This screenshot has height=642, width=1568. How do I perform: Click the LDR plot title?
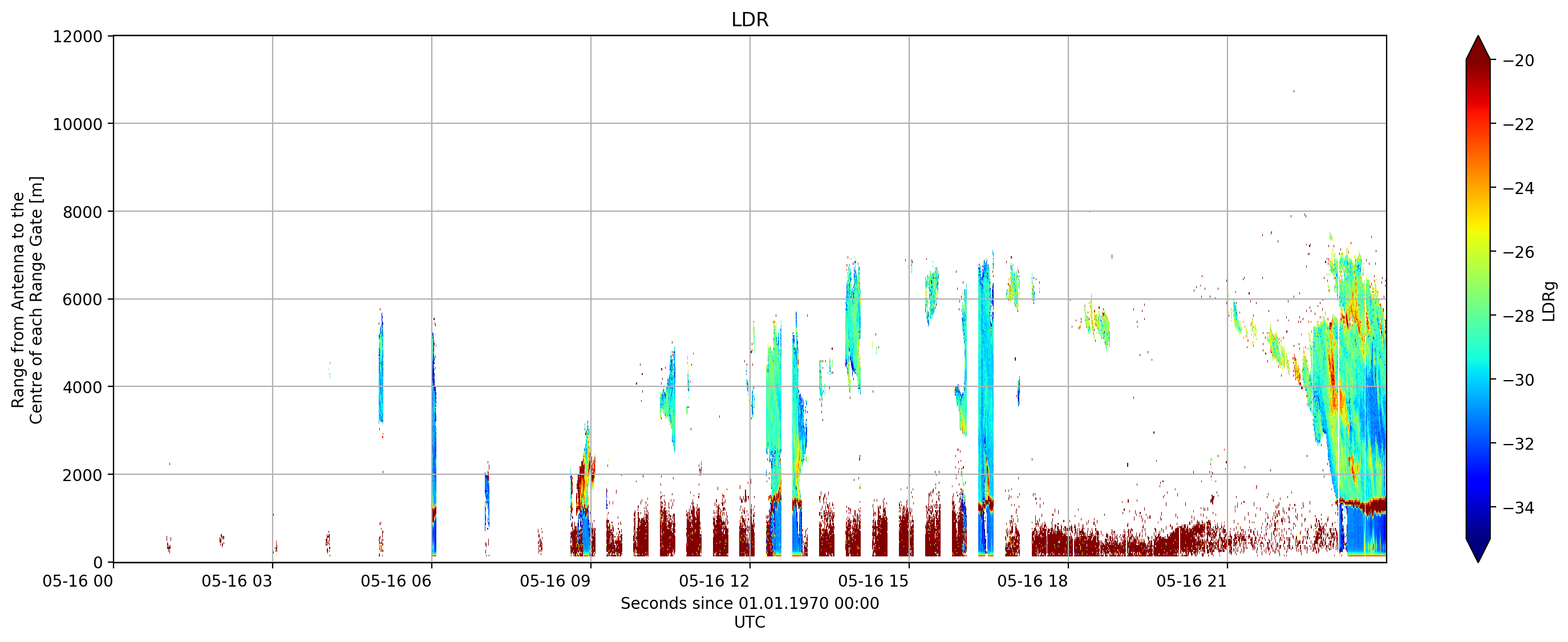[x=749, y=19]
